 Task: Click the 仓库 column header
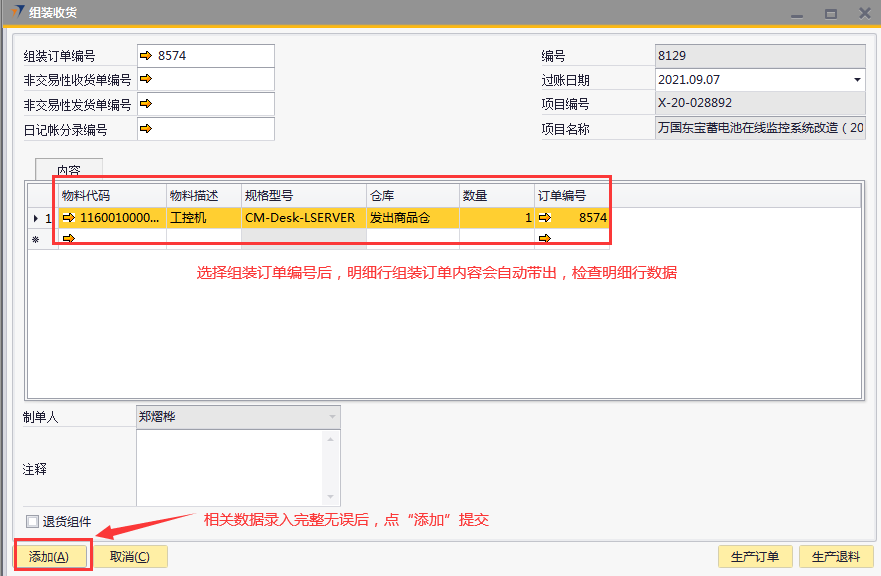coord(412,195)
